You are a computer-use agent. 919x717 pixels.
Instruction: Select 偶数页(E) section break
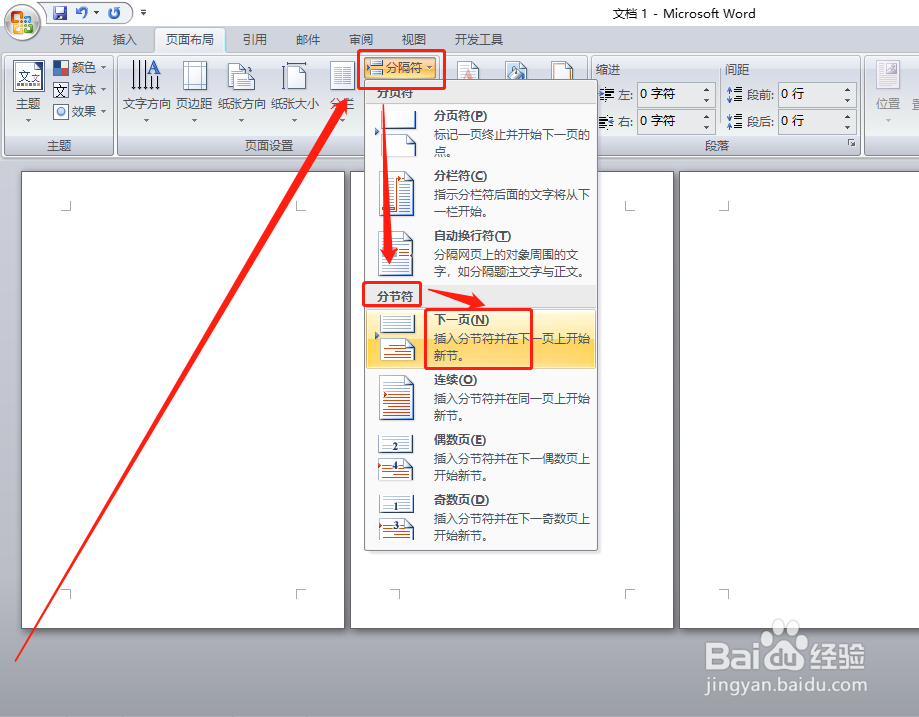click(x=481, y=458)
